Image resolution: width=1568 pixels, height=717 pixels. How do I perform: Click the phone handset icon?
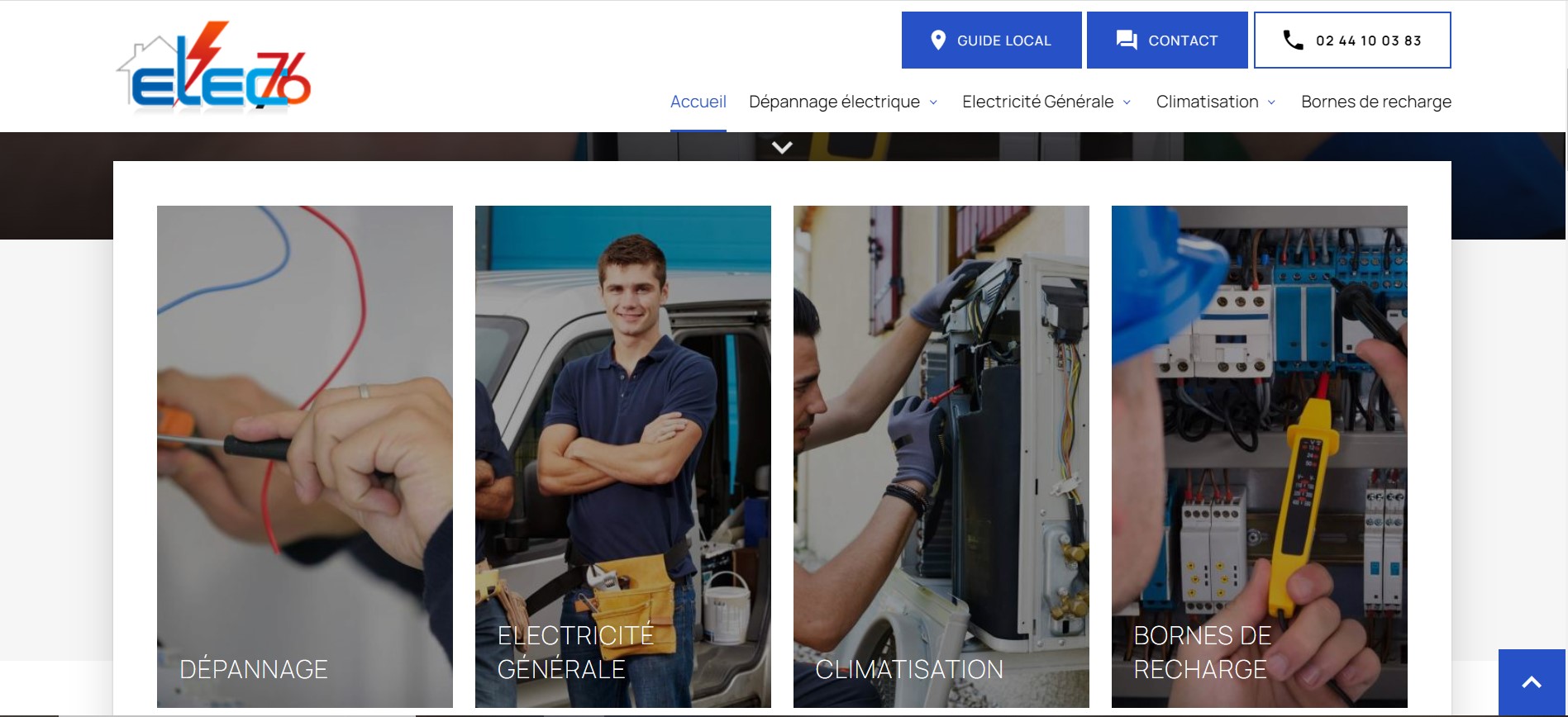click(1293, 40)
